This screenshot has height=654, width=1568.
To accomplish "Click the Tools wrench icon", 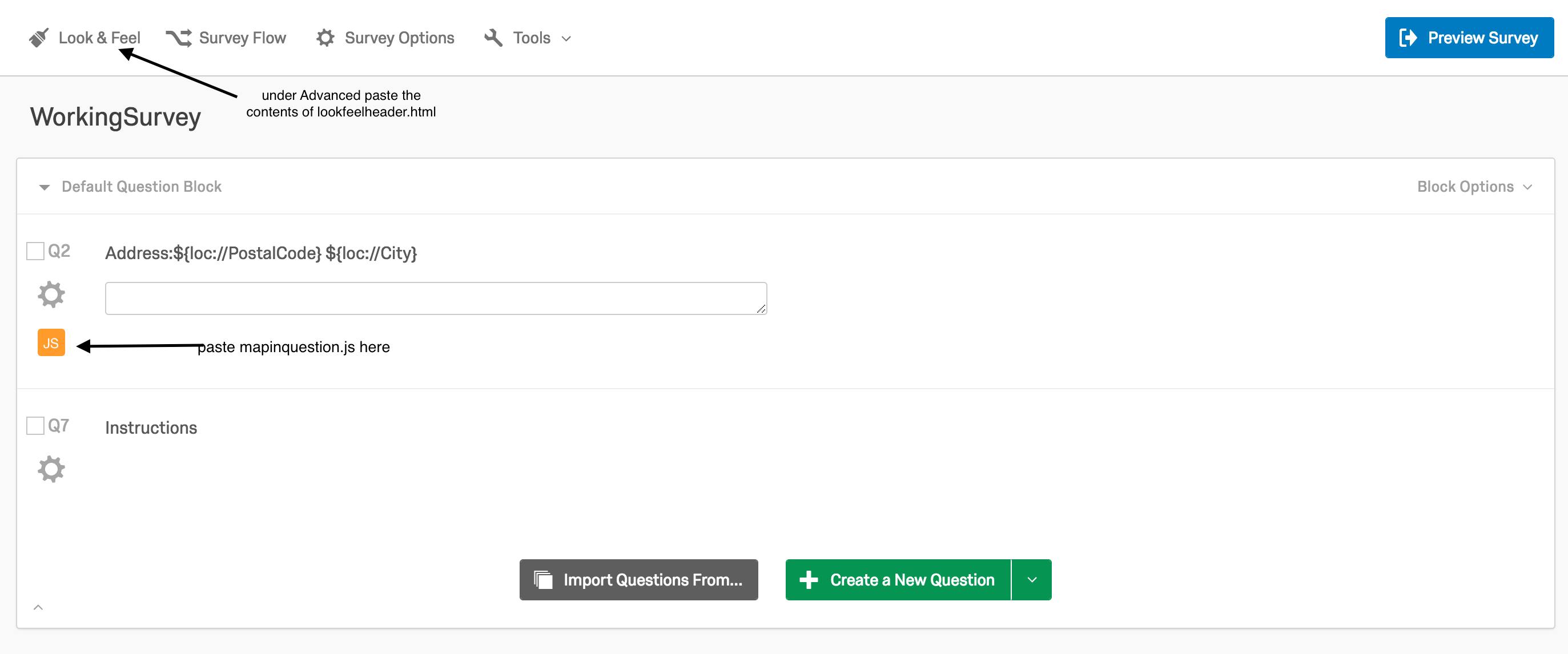I will tap(493, 38).
